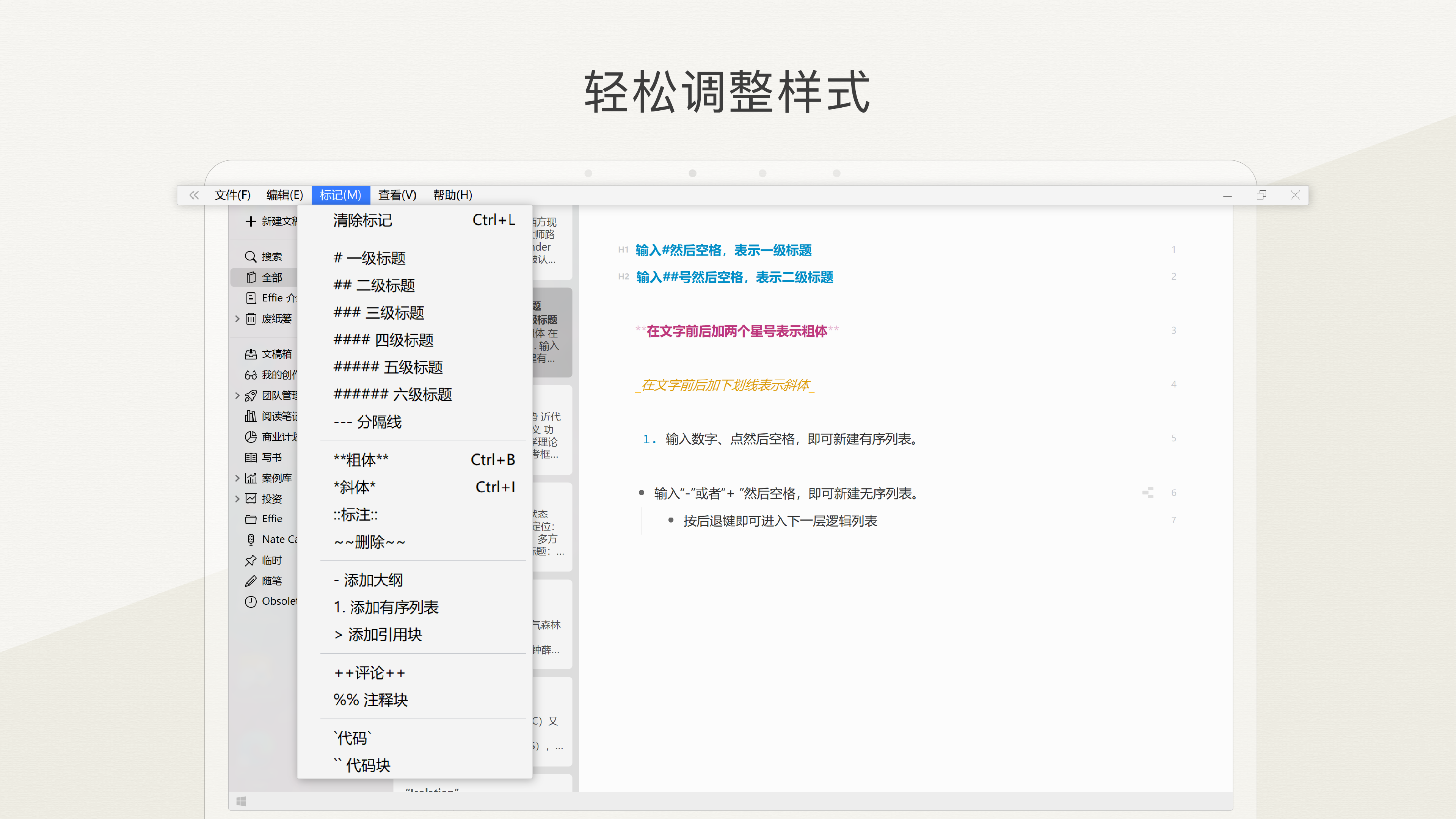Expand the 废纸篓 tree item
The width and height of the screenshot is (1456, 819).
pyautogui.click(x=237, y=318)
